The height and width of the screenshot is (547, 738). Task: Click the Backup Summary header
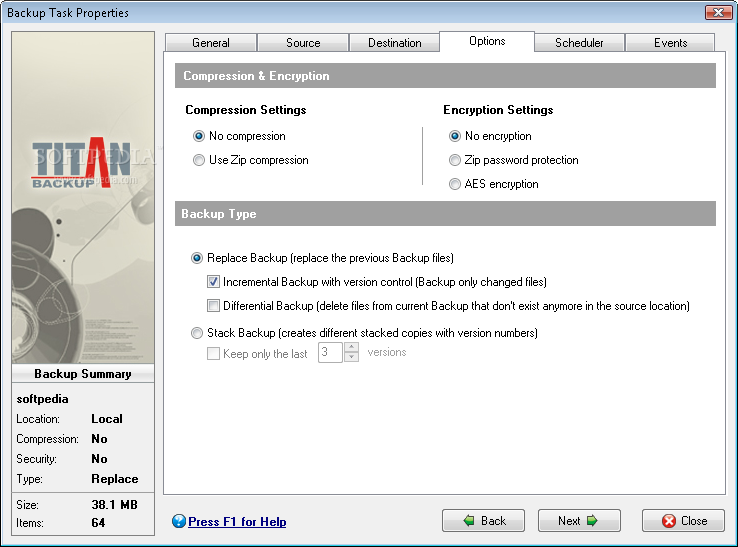pos(83,374)
